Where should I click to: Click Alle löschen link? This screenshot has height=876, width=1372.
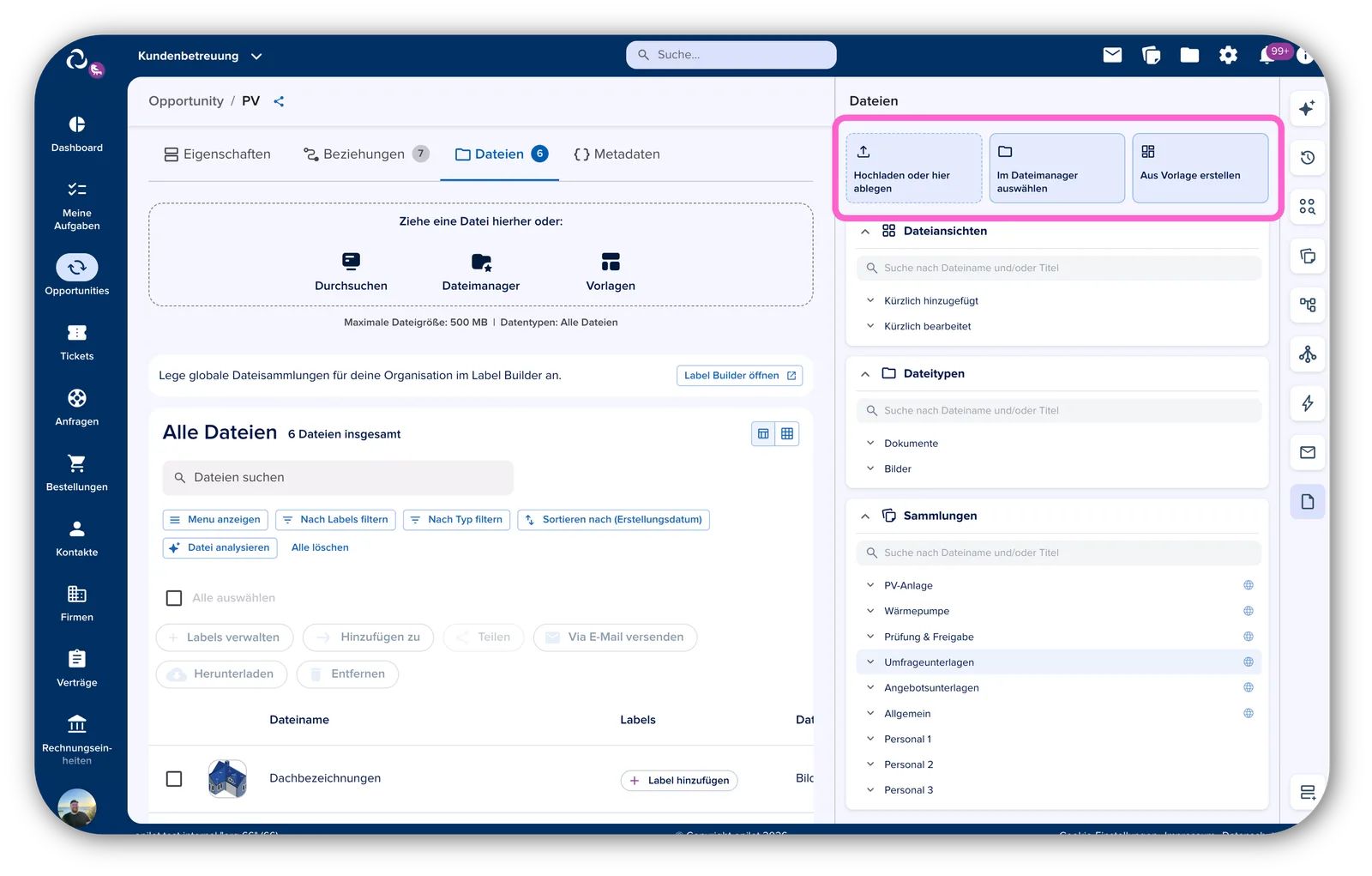point(320,548)
